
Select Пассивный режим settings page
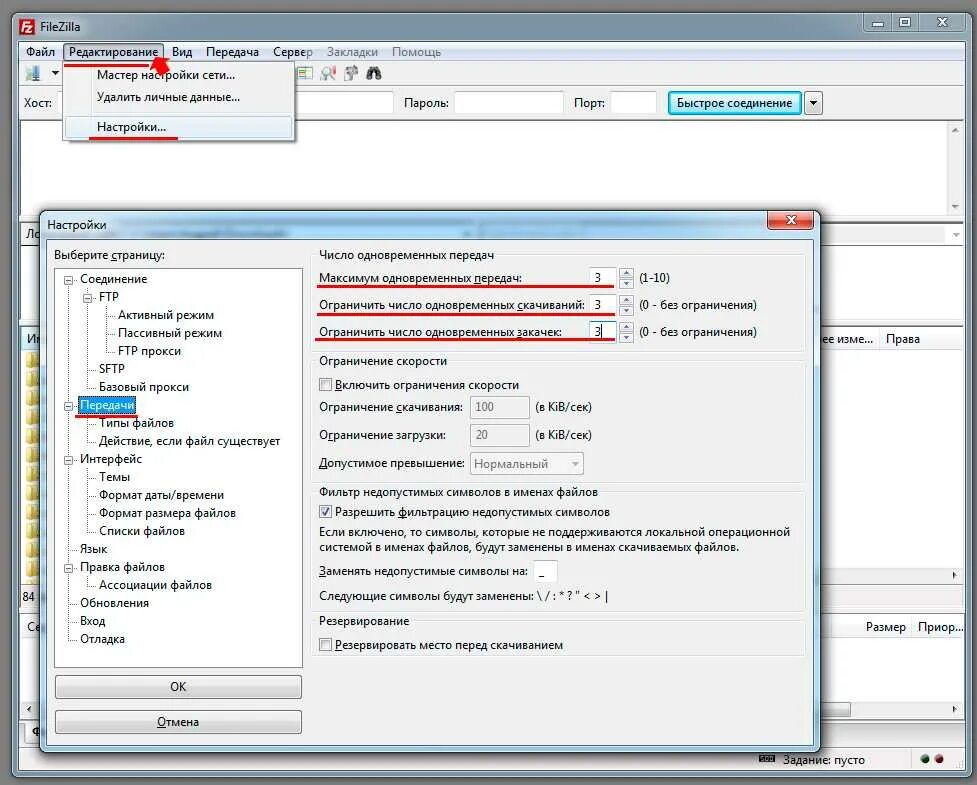pos(169,333)
